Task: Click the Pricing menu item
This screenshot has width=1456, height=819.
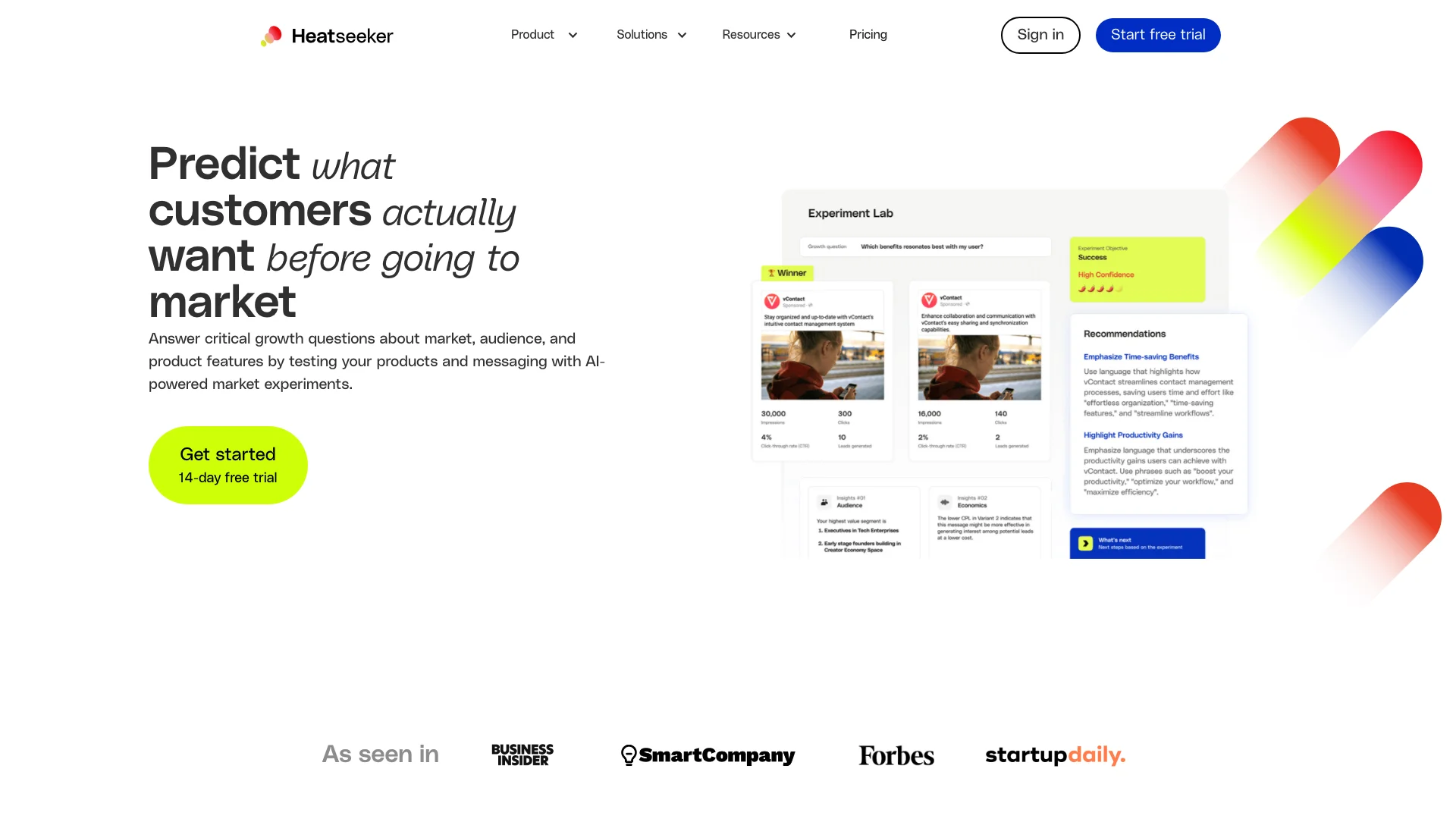Action: pyautogui.click(x=868, y=35)
